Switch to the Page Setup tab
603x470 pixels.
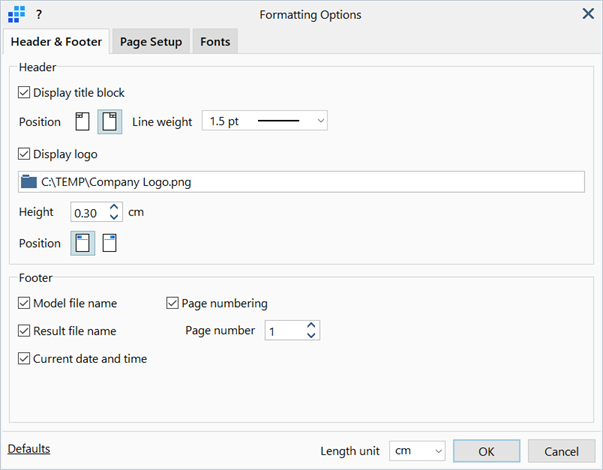[151, 42]
